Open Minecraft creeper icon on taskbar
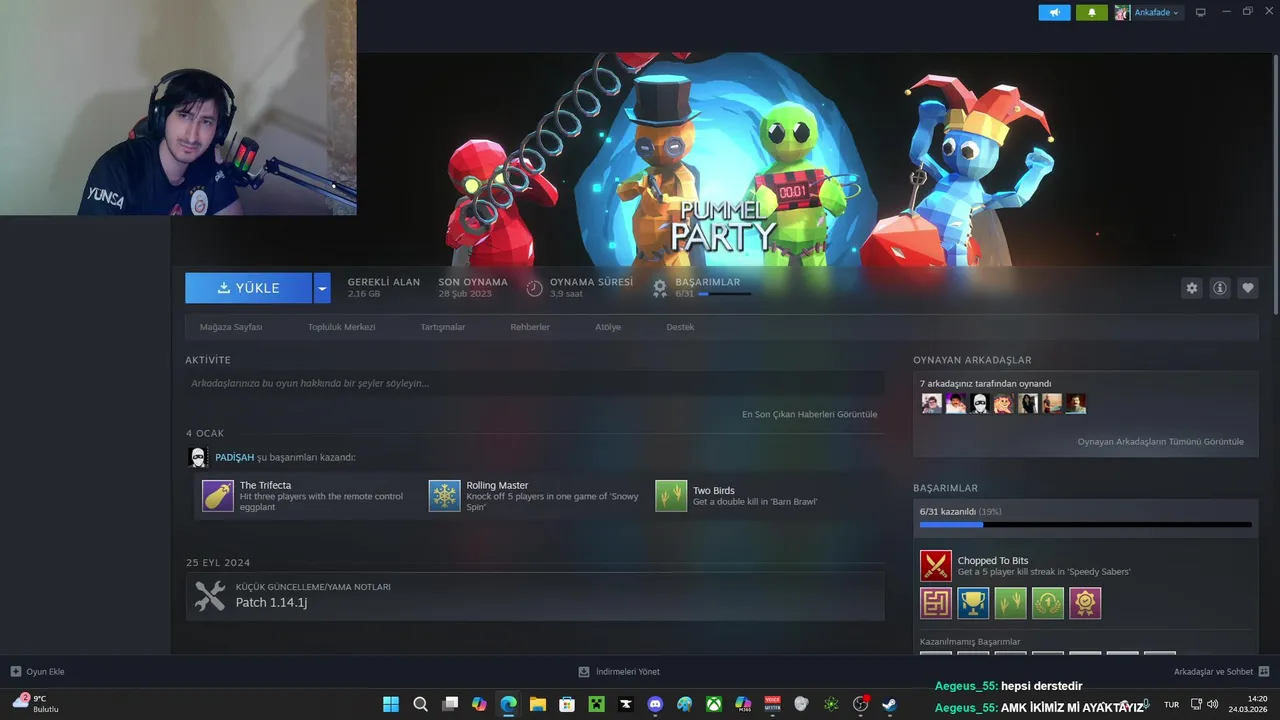Viewport: 1280px width, 720px height. tap(596, 704)
